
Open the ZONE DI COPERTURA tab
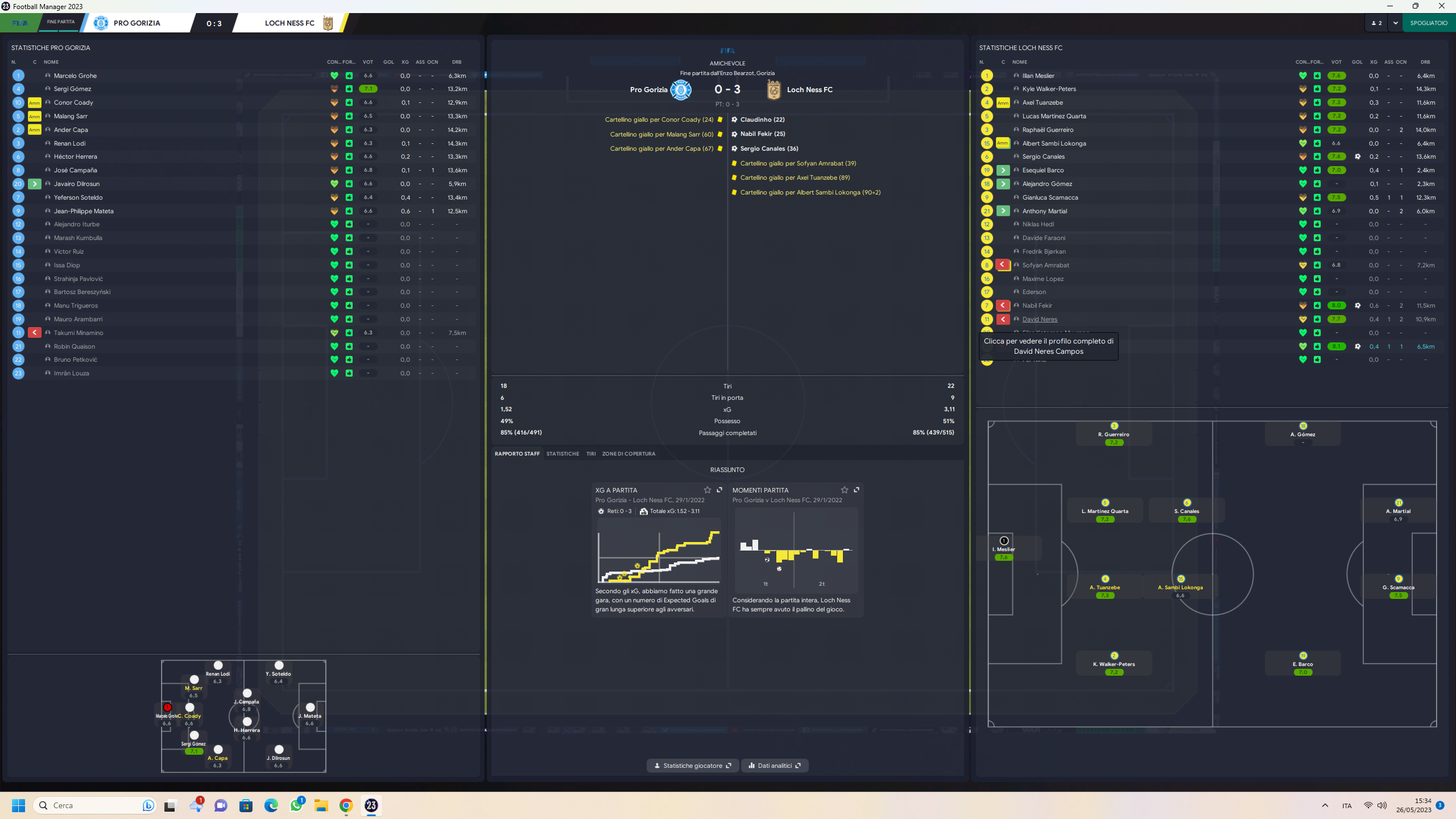(629, 453)
